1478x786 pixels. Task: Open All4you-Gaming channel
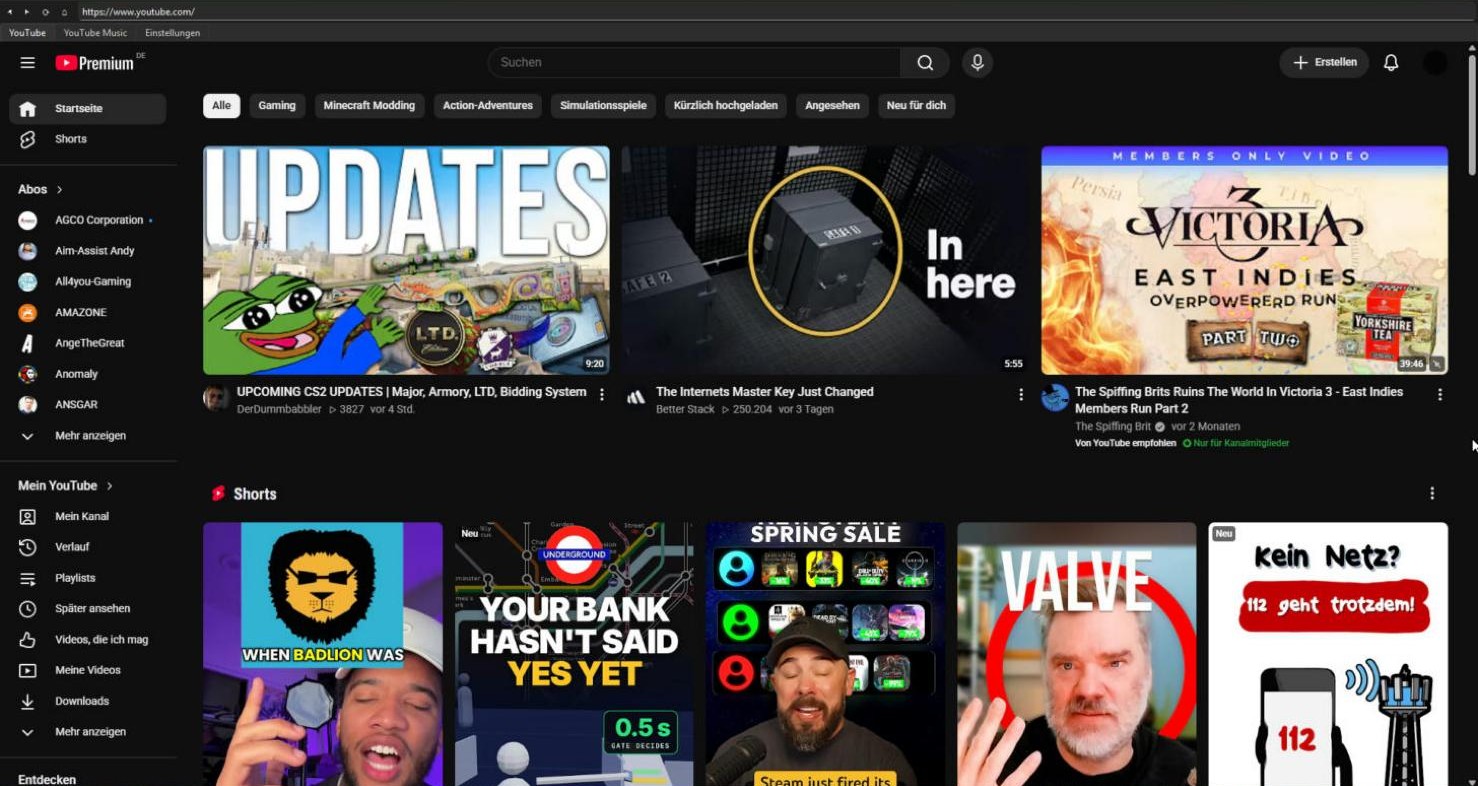pos(88,282)
